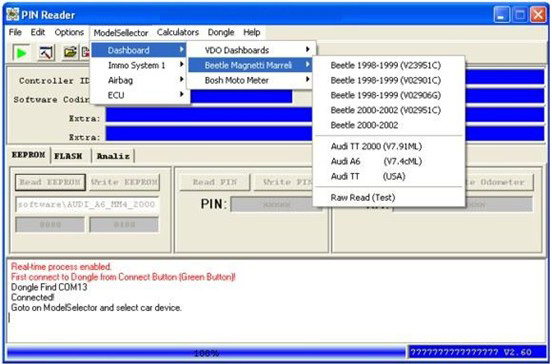The image size is (552, 364).
Task: Switch to the Analiz tab
Action: (113, 156)
